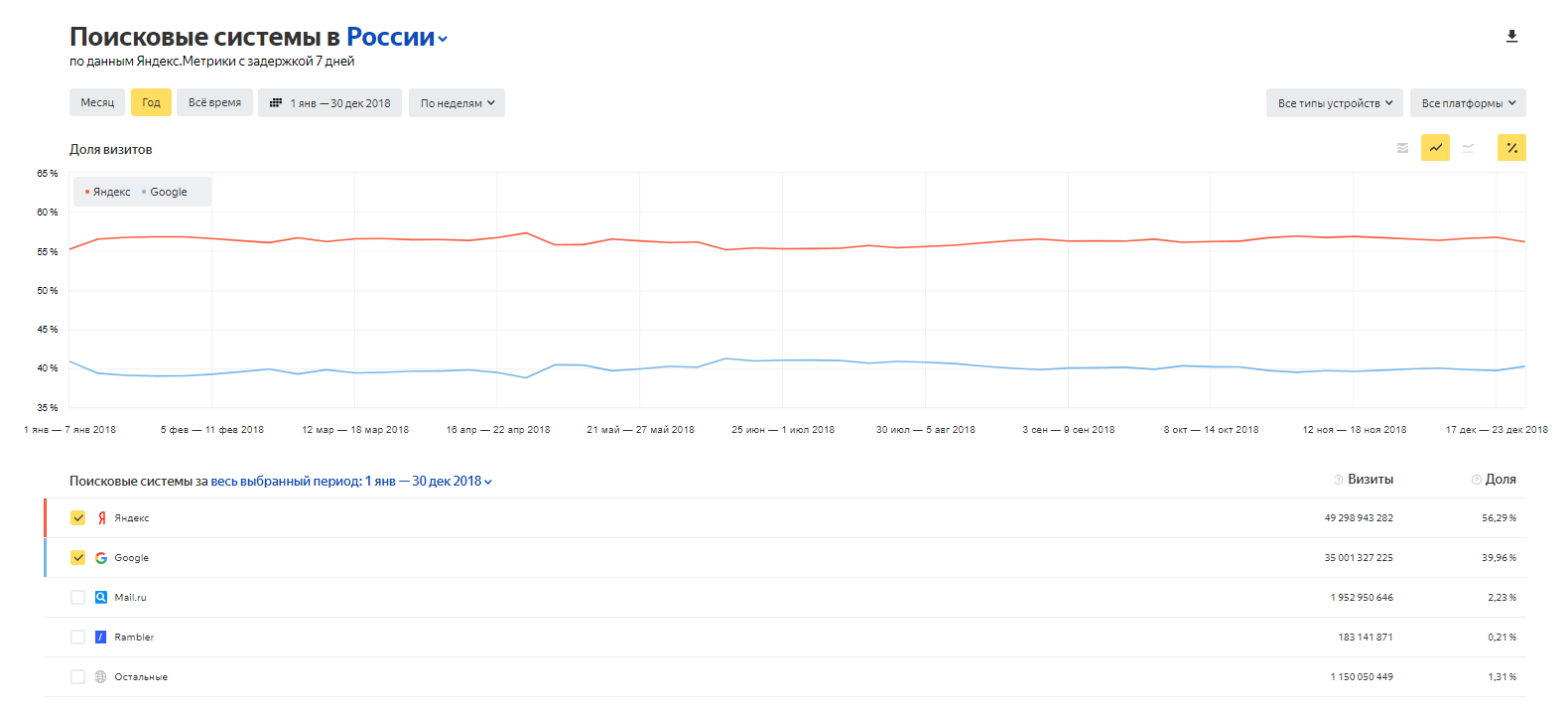Select the Год period tab
The image size is (1568, 712).
pos(151,103)
